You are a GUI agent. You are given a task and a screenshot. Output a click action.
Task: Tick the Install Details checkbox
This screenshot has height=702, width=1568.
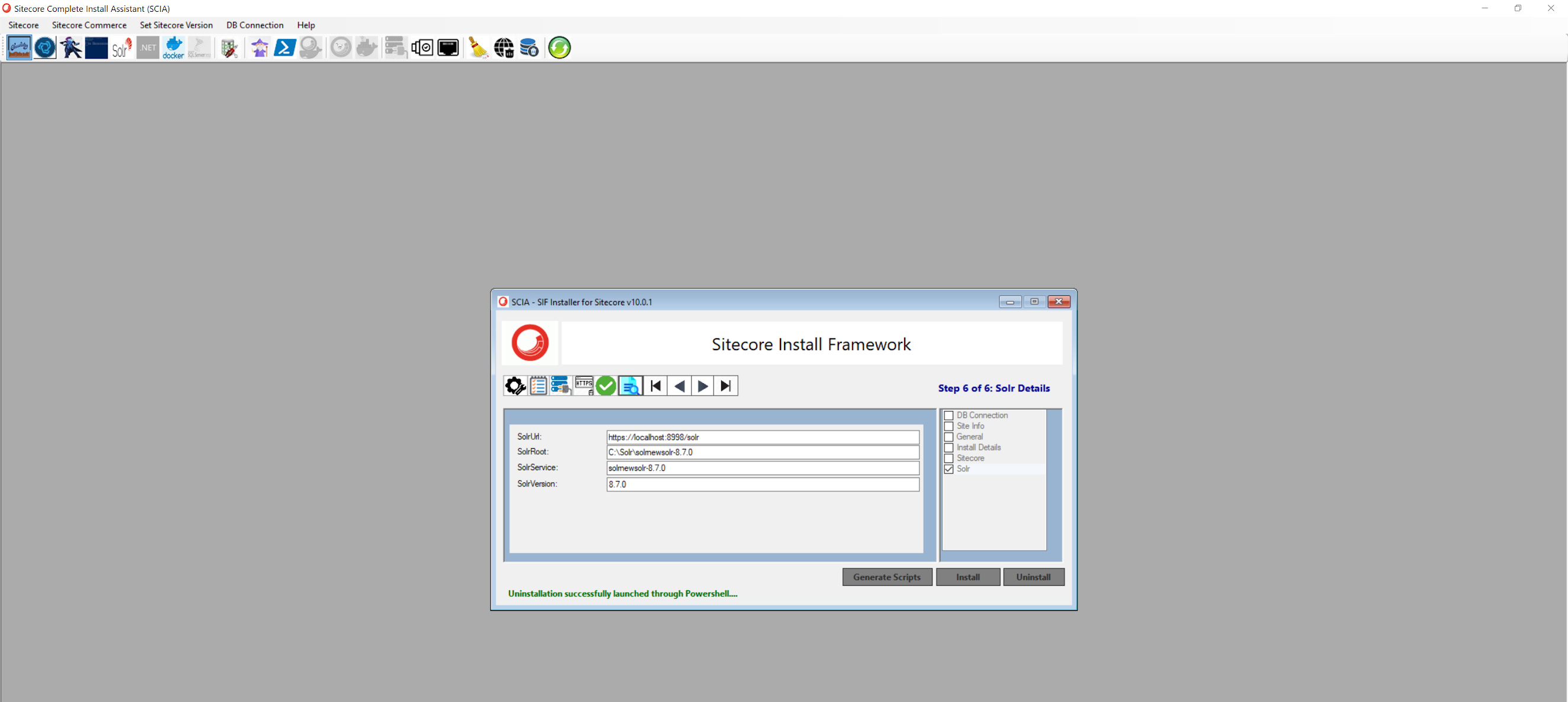point(948,448)
